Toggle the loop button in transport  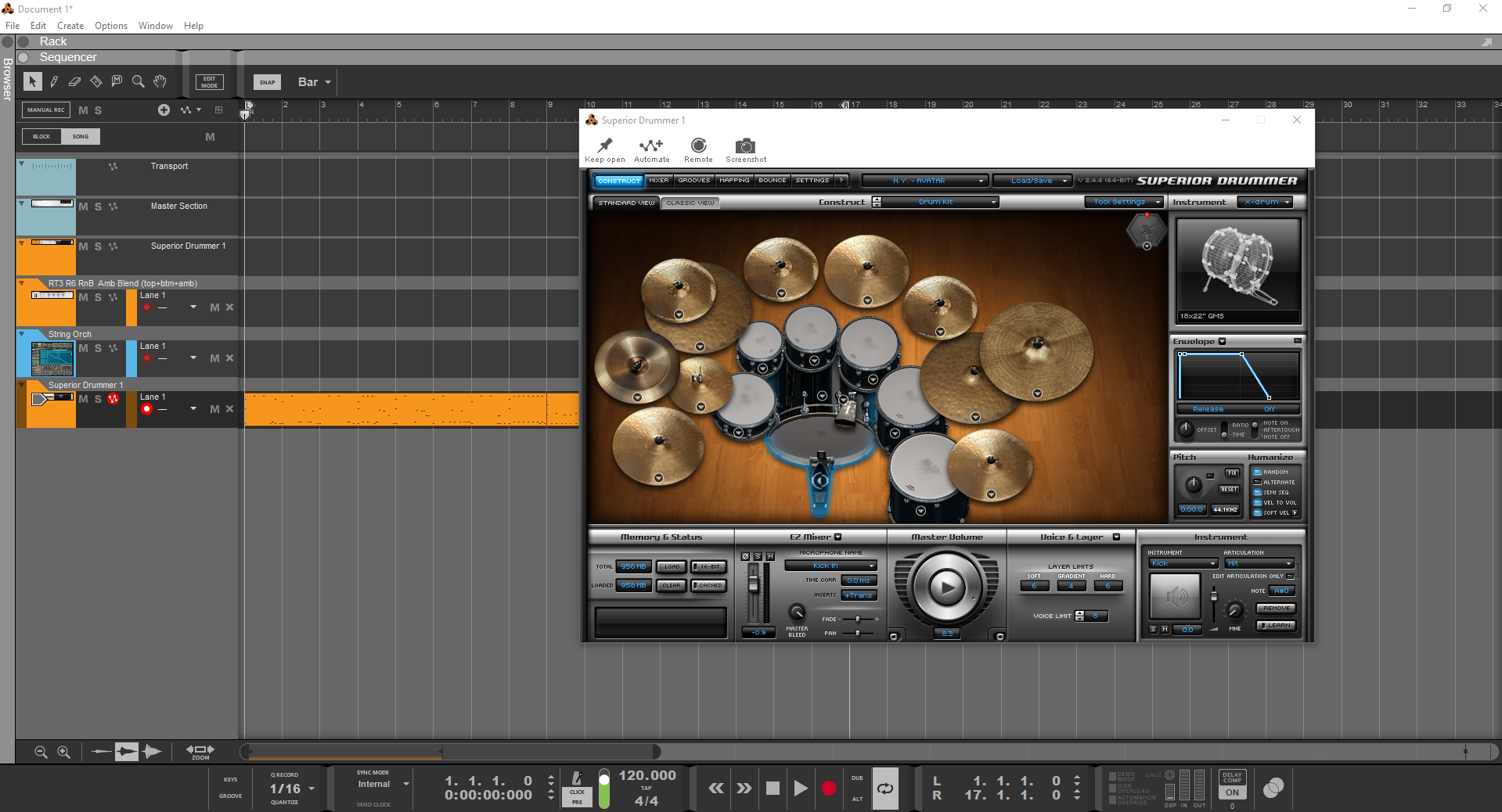(885, 789)
